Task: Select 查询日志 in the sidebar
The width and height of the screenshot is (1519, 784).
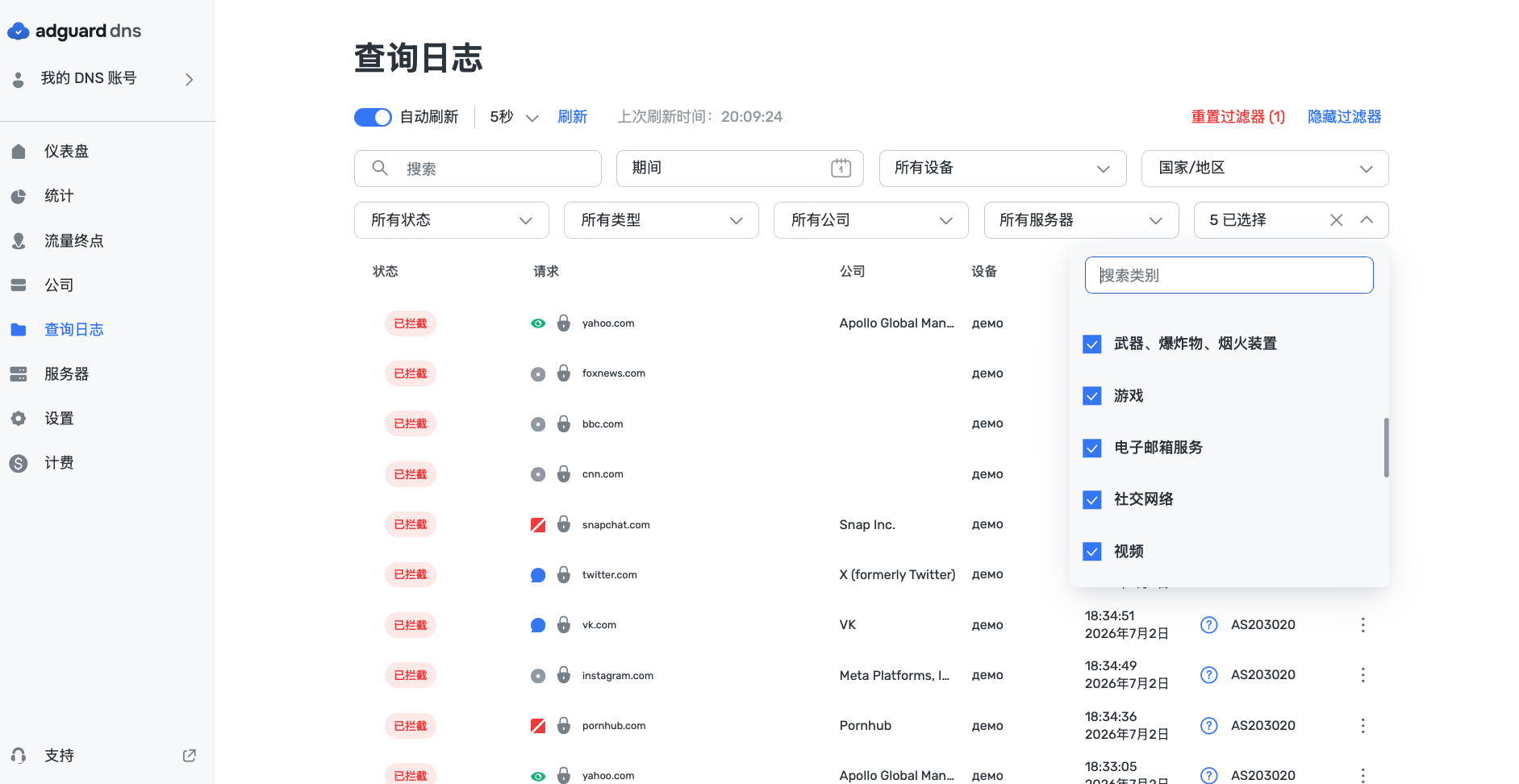Action: (x=74, y=329)
